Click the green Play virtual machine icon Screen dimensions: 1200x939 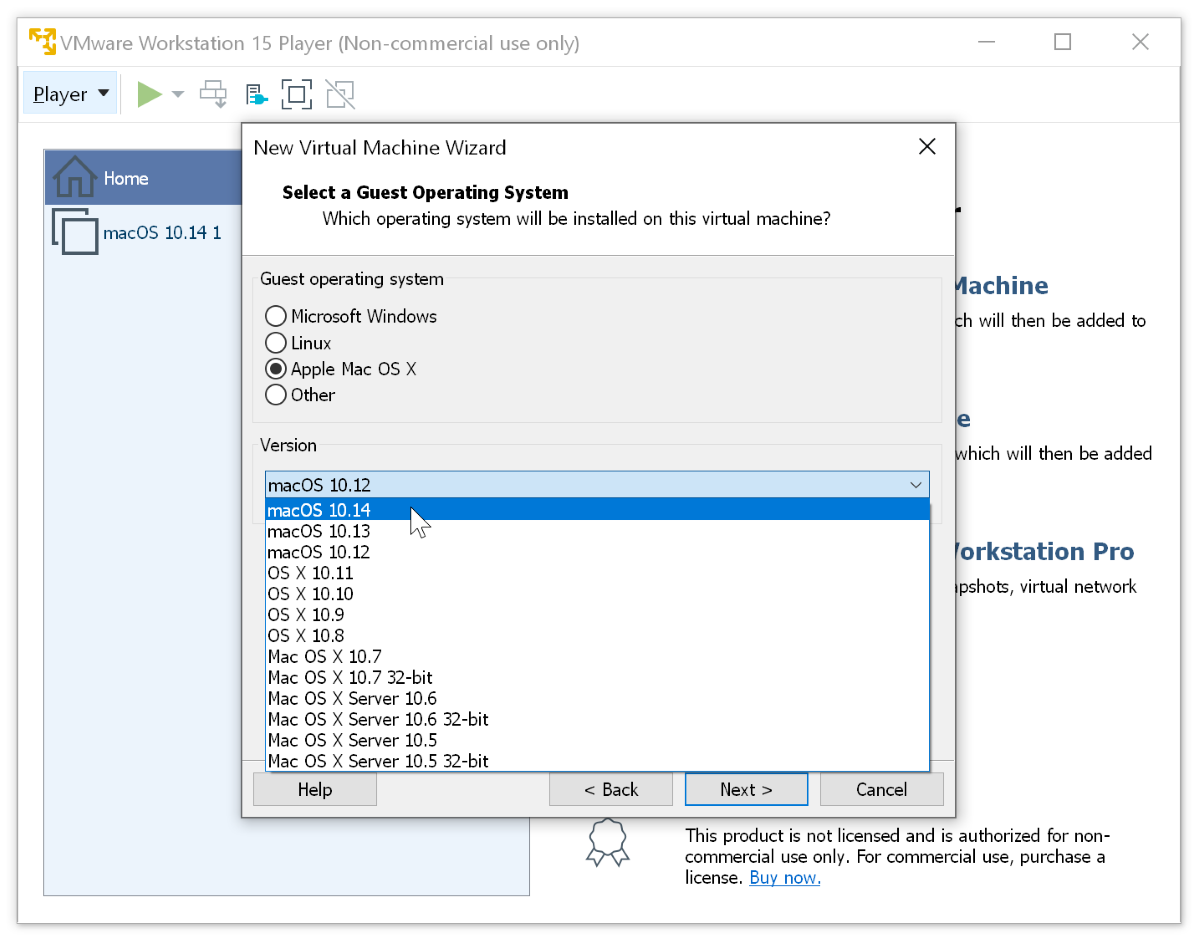click(150, 95)
